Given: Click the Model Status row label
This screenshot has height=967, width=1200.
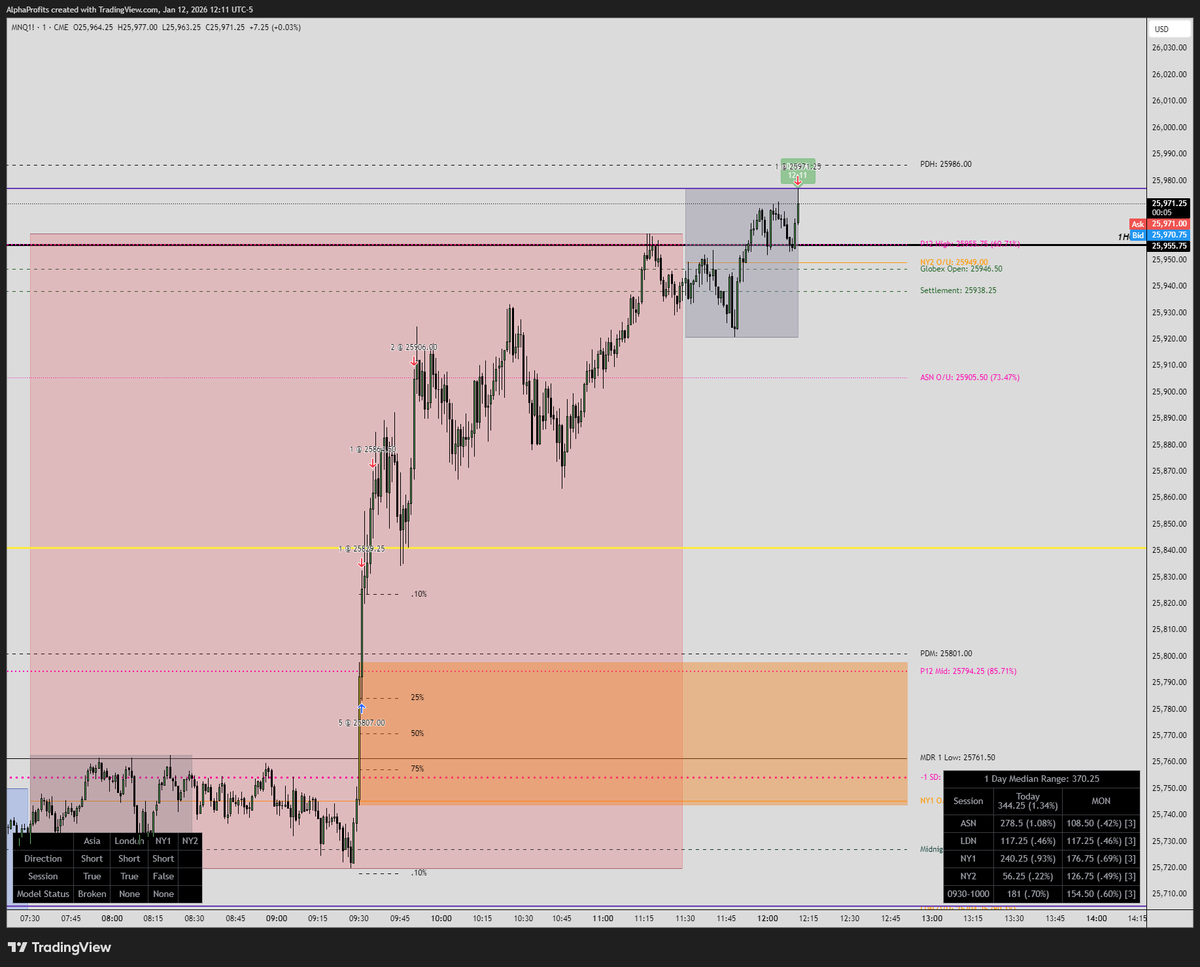Looking at the screenshot, I should point(43,893).
